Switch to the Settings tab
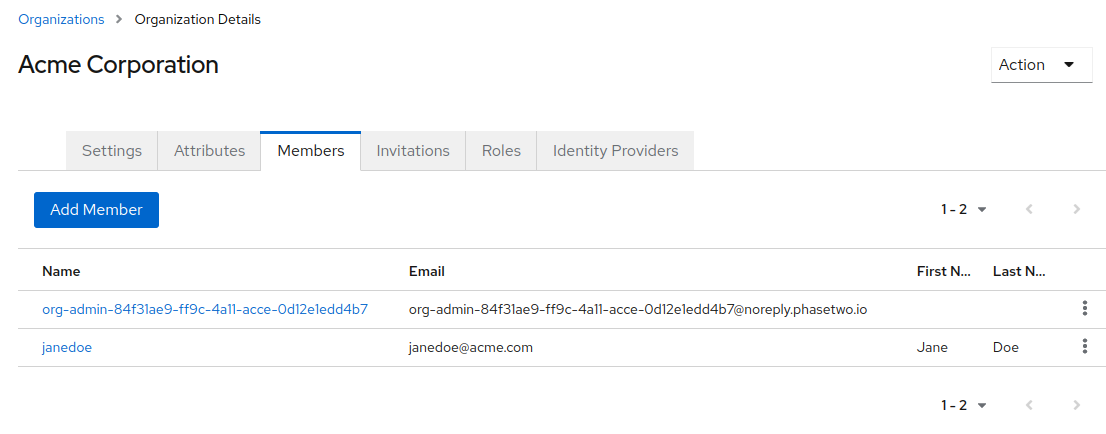This screenshot has width=1106, height=434. (x=111, y=150)
